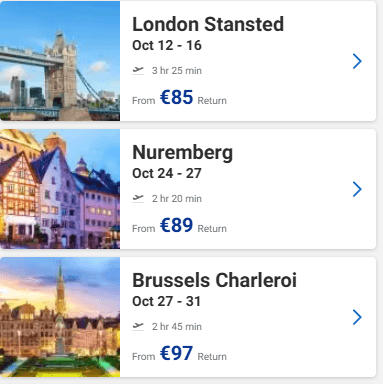Click the Oct 24 - 27 dates

[167, 173]
